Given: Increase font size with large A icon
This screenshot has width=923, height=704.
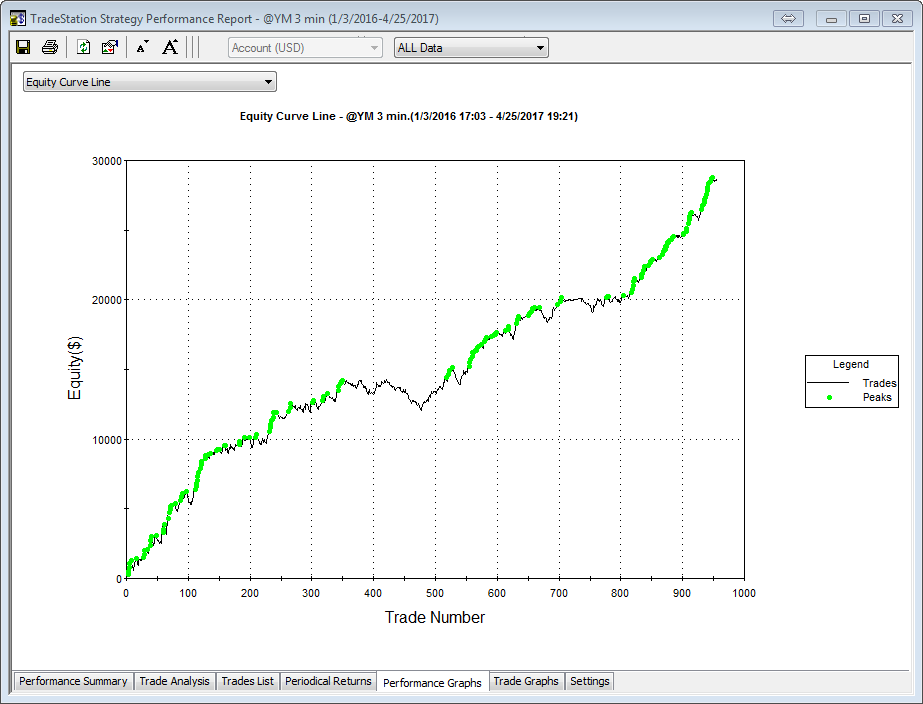Looking at the screenshot, I should pos(170,47).
